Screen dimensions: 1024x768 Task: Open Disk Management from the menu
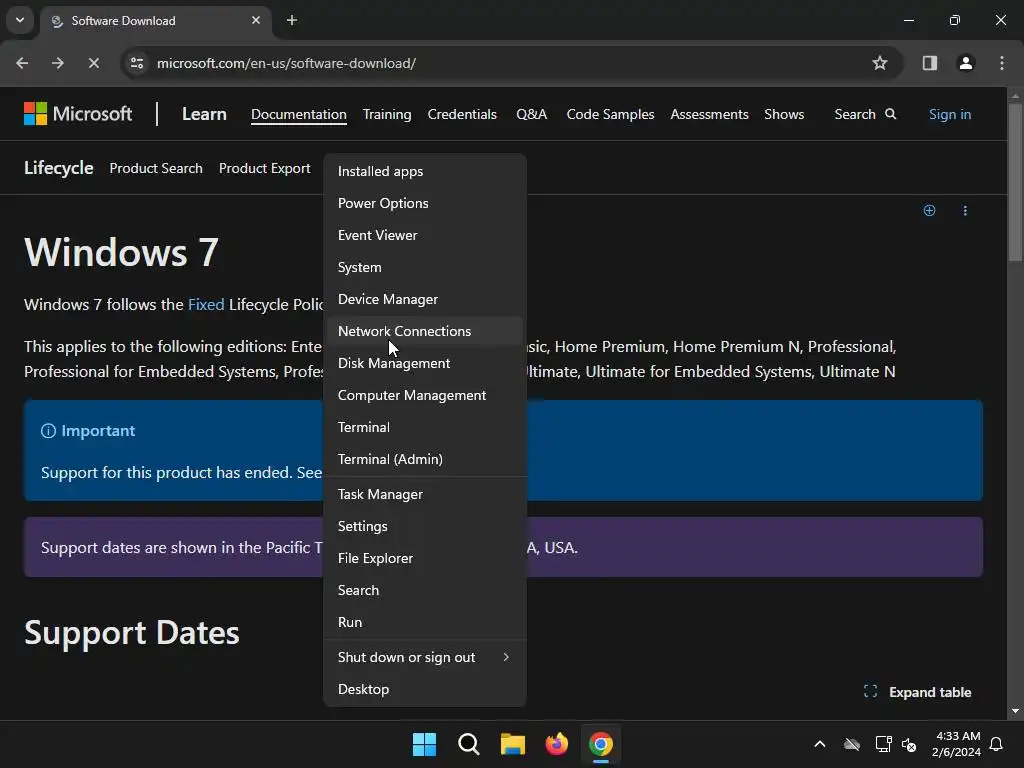pos(424,363)
